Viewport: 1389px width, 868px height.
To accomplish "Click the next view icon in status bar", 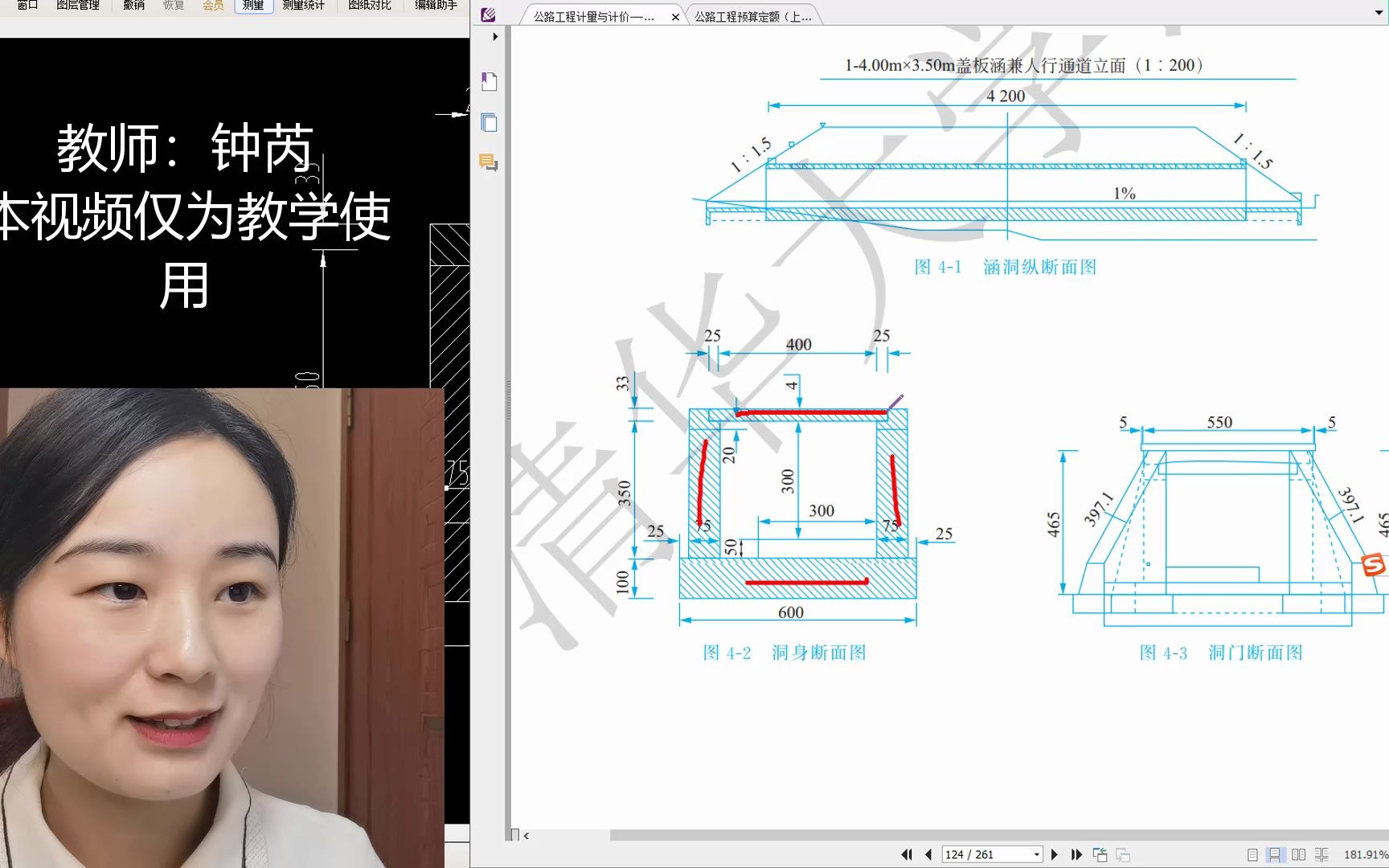I will click(x=1123, y=854).
